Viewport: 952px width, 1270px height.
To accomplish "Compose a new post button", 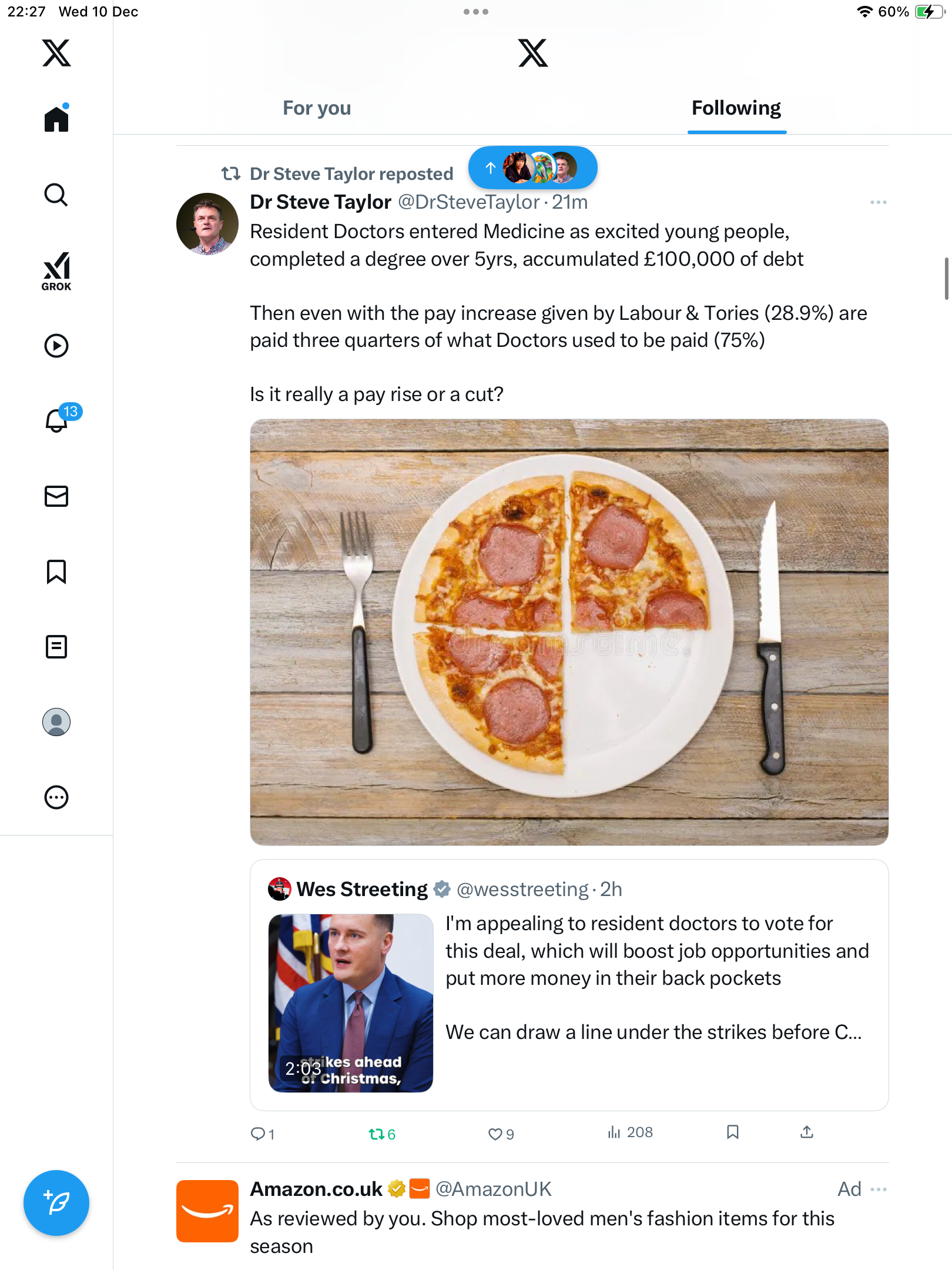I will click(x=56, y=1203).
